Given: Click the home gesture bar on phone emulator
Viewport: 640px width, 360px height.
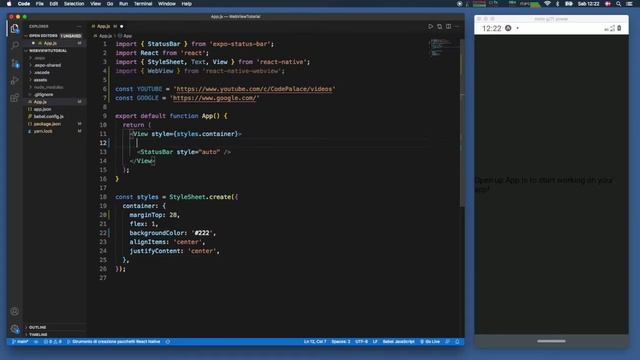Looking at the screenshot, I should tap(551, 341).
